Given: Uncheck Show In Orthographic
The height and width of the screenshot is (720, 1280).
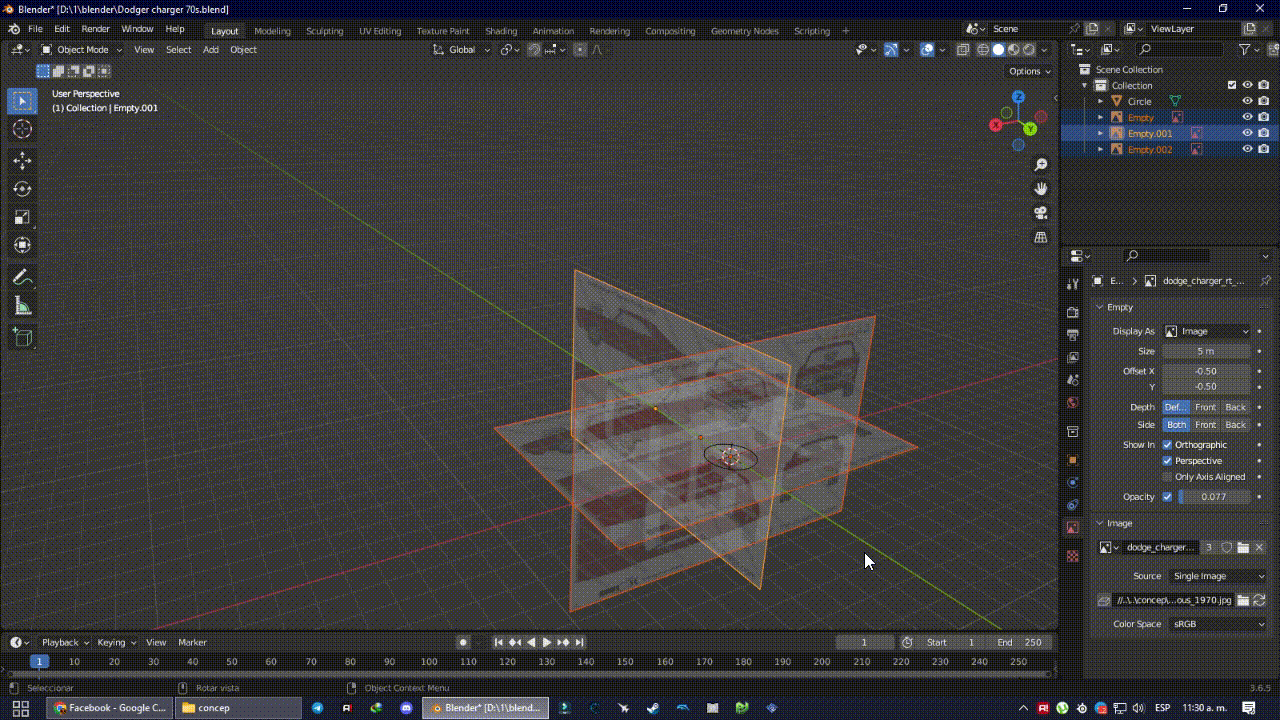Looking at the screenshot, I should click(1167, 444).
